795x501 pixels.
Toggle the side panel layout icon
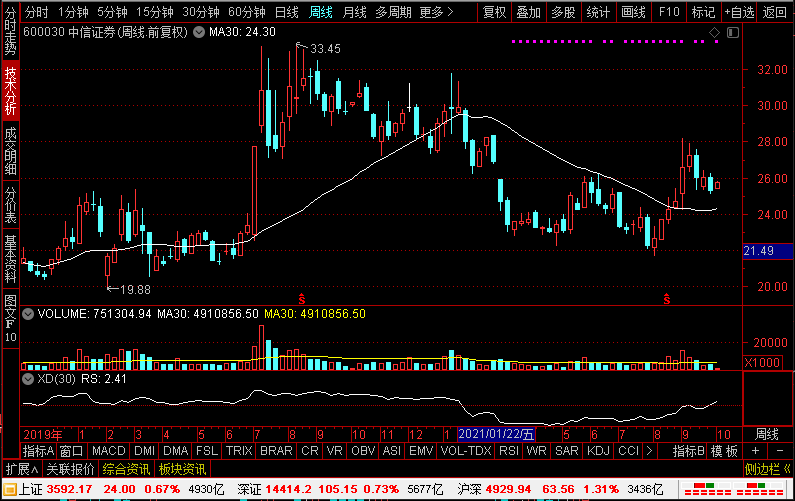[x=733, y=33]
